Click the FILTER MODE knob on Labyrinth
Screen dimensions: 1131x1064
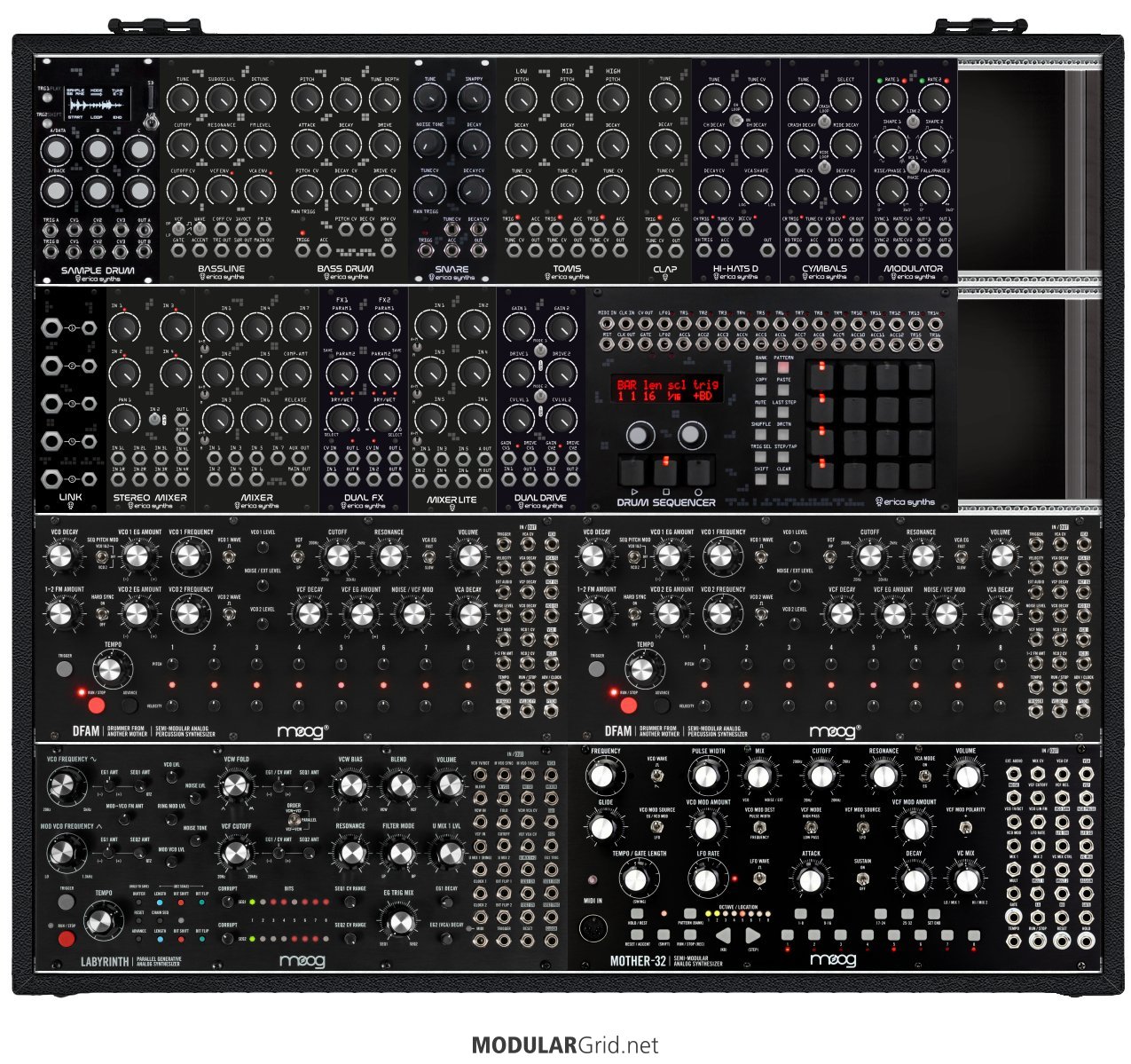(400, 854)
